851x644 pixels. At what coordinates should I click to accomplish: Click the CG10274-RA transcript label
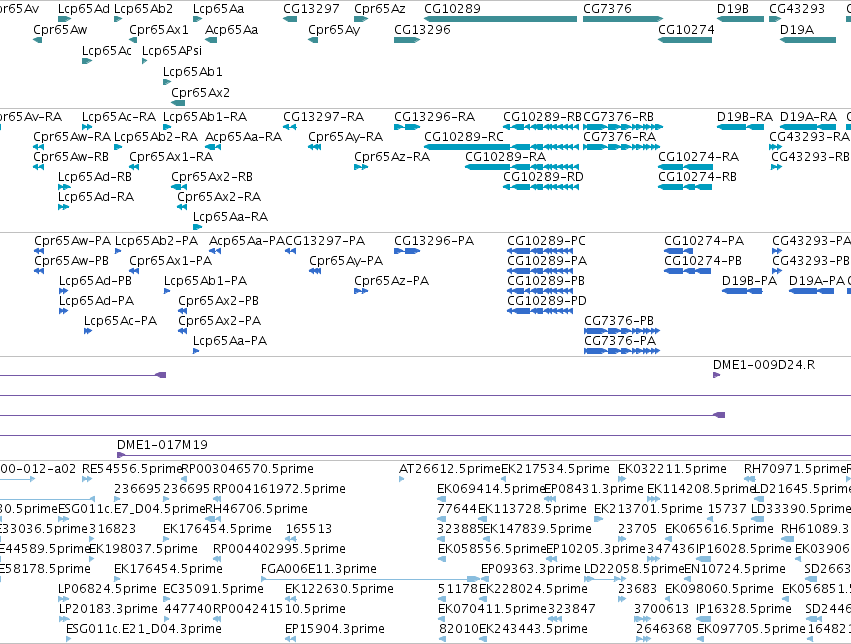click(x=698, y=157)
